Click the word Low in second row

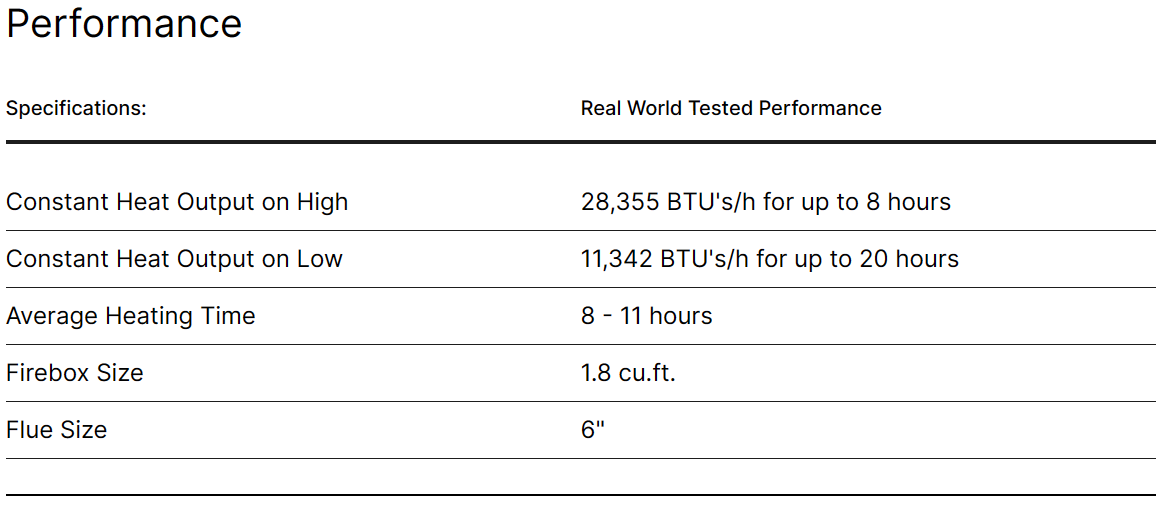(x=320, y=259)
